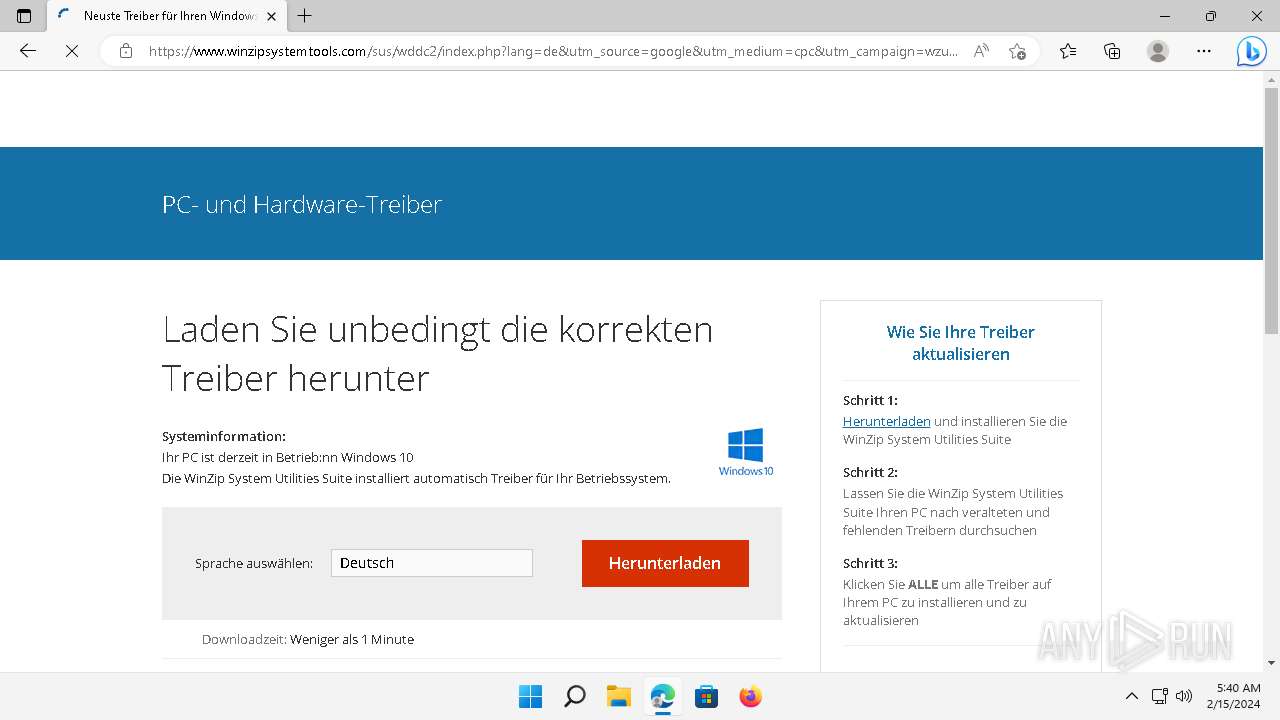
Task: Click the 'Schritt 3:' heading
Action: click(870, 563)
